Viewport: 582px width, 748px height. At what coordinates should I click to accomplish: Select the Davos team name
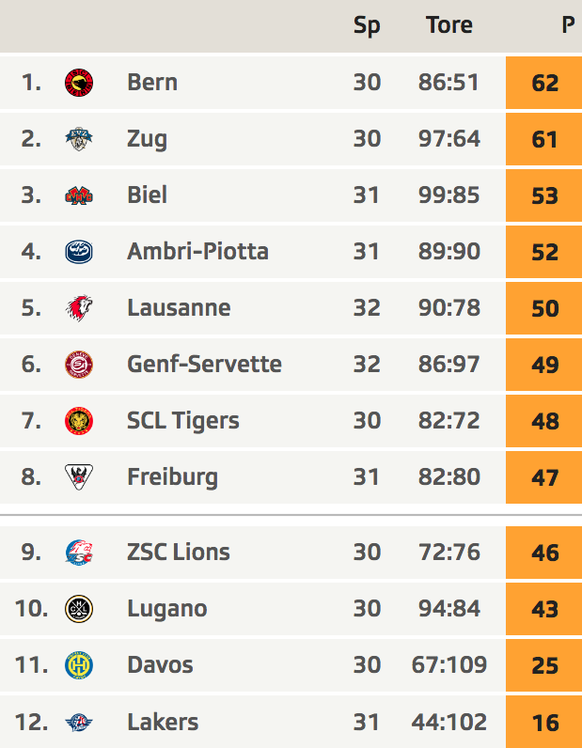coord(160,665)
